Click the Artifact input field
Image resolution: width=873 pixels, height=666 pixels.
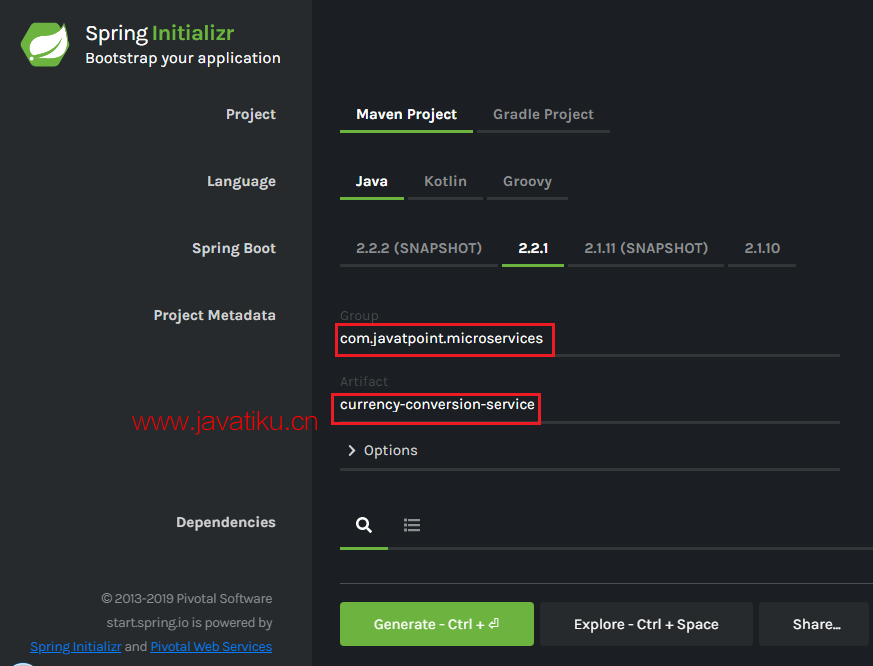coord(590,405)
